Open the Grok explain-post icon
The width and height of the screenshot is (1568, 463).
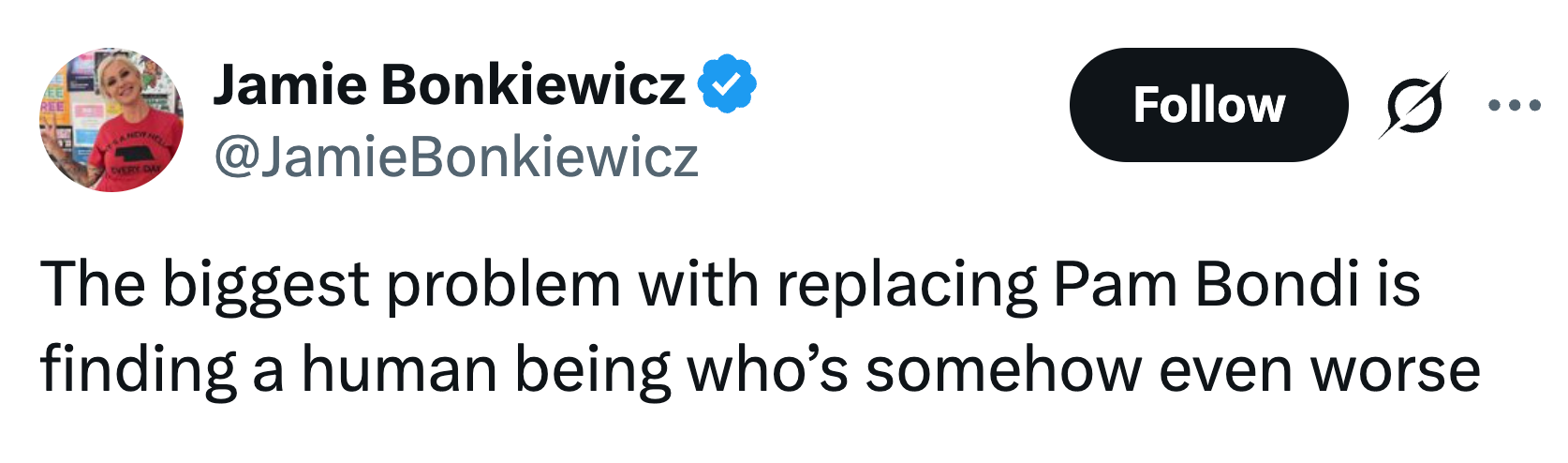(1413, 105)
